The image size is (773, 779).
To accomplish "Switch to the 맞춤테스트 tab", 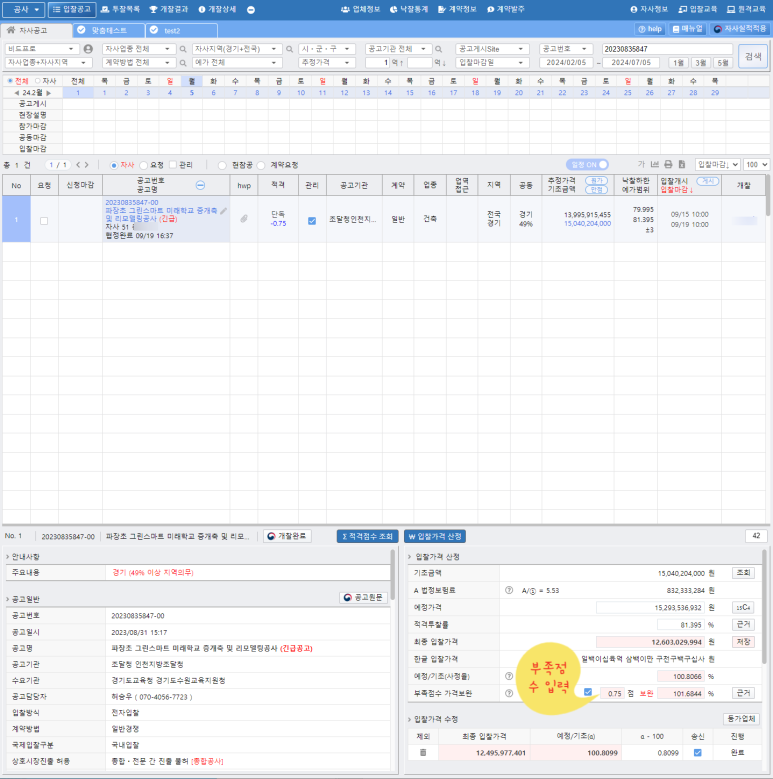I will coord(109,30).
